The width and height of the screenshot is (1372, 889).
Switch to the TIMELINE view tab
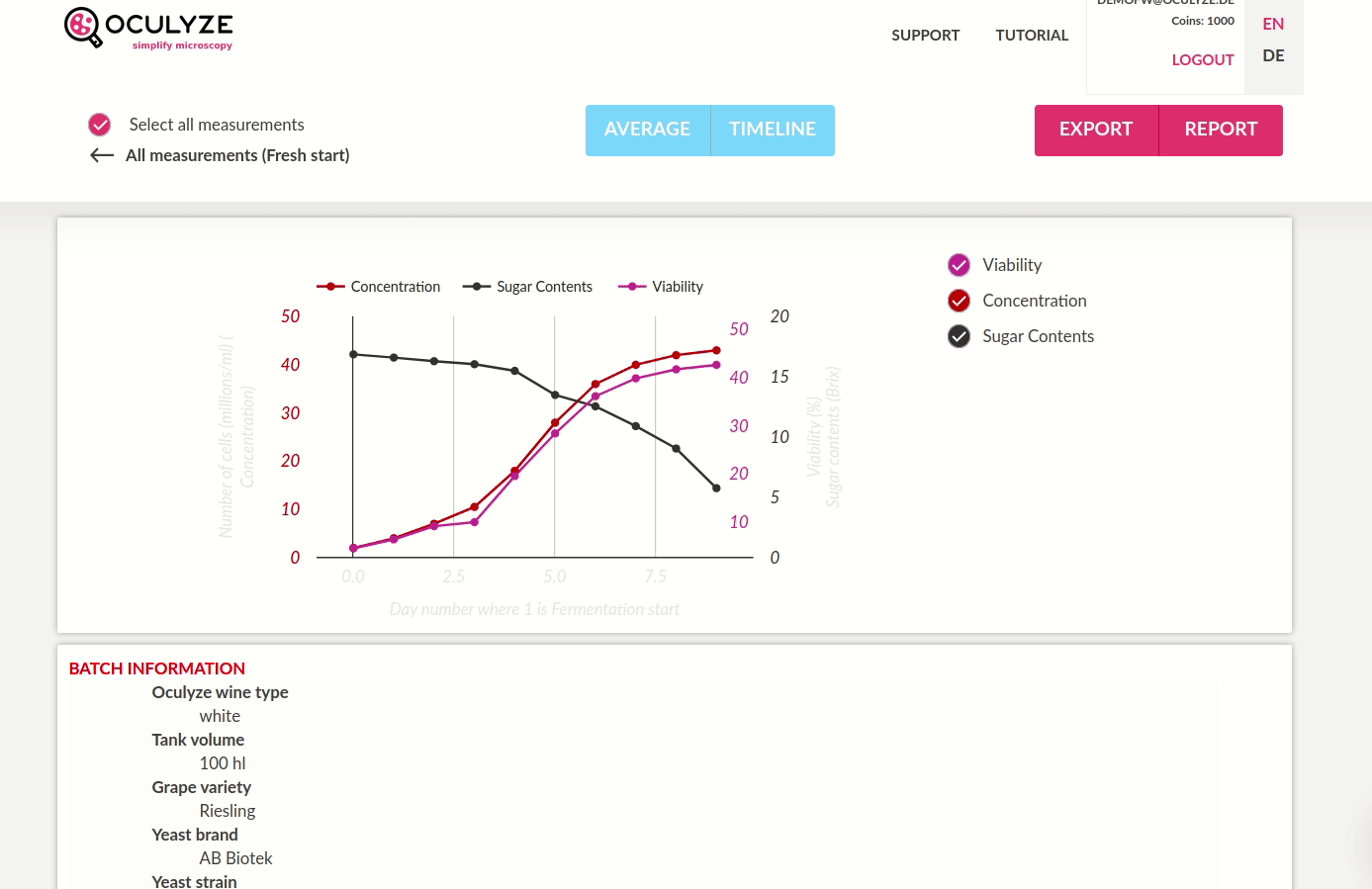[773, 130]
